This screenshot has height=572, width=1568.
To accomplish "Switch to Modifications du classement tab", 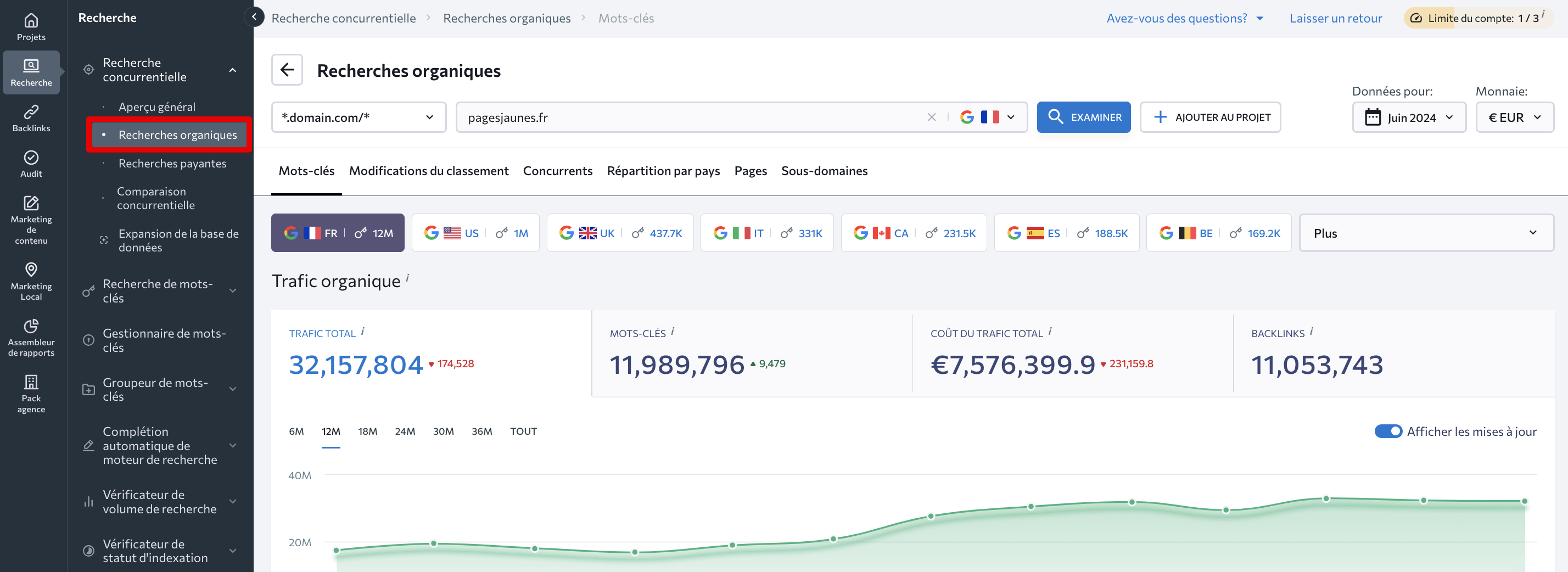I will pyautogui.click(x=429, y=171).
